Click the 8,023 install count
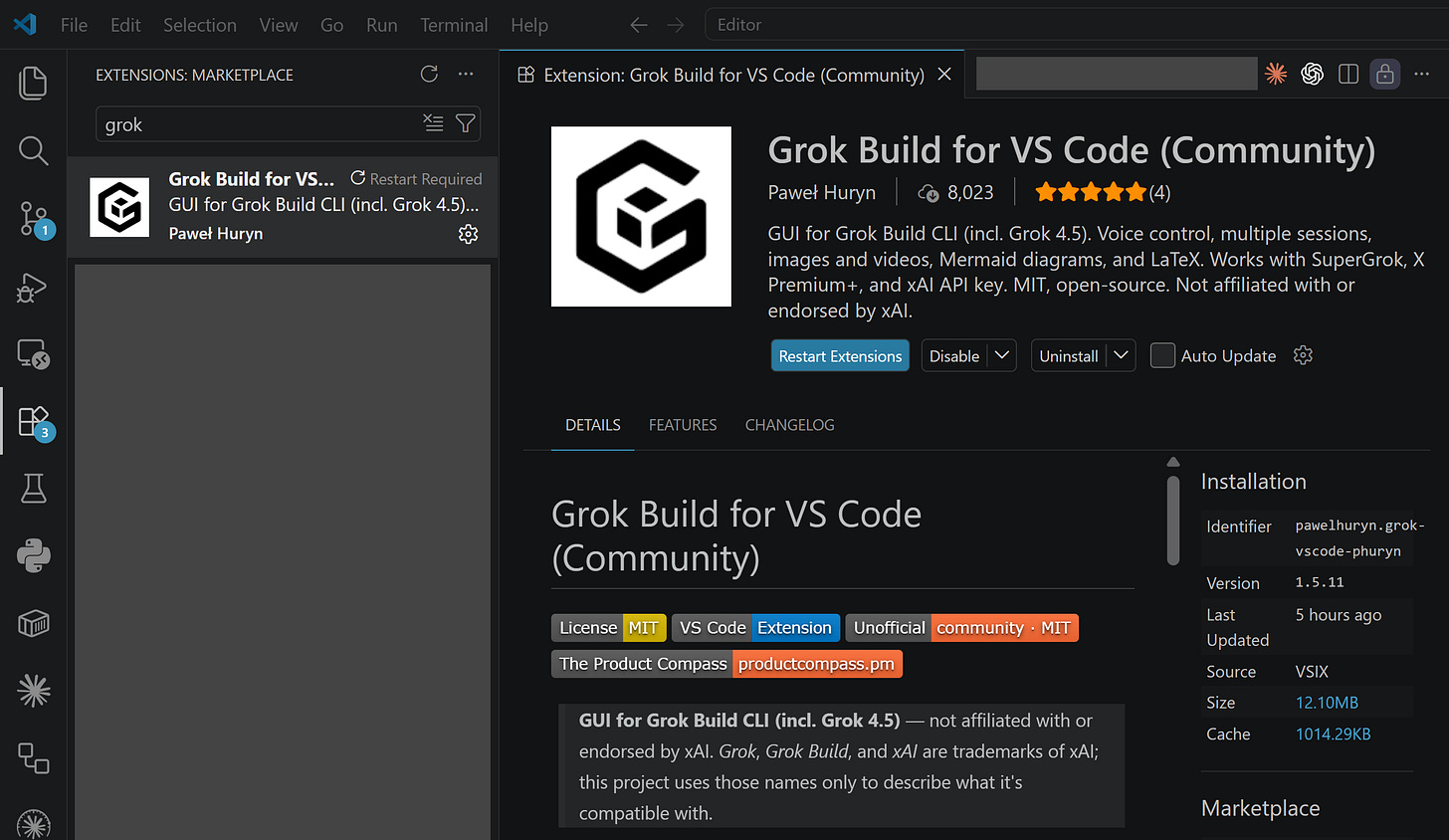 pos(956,193)
